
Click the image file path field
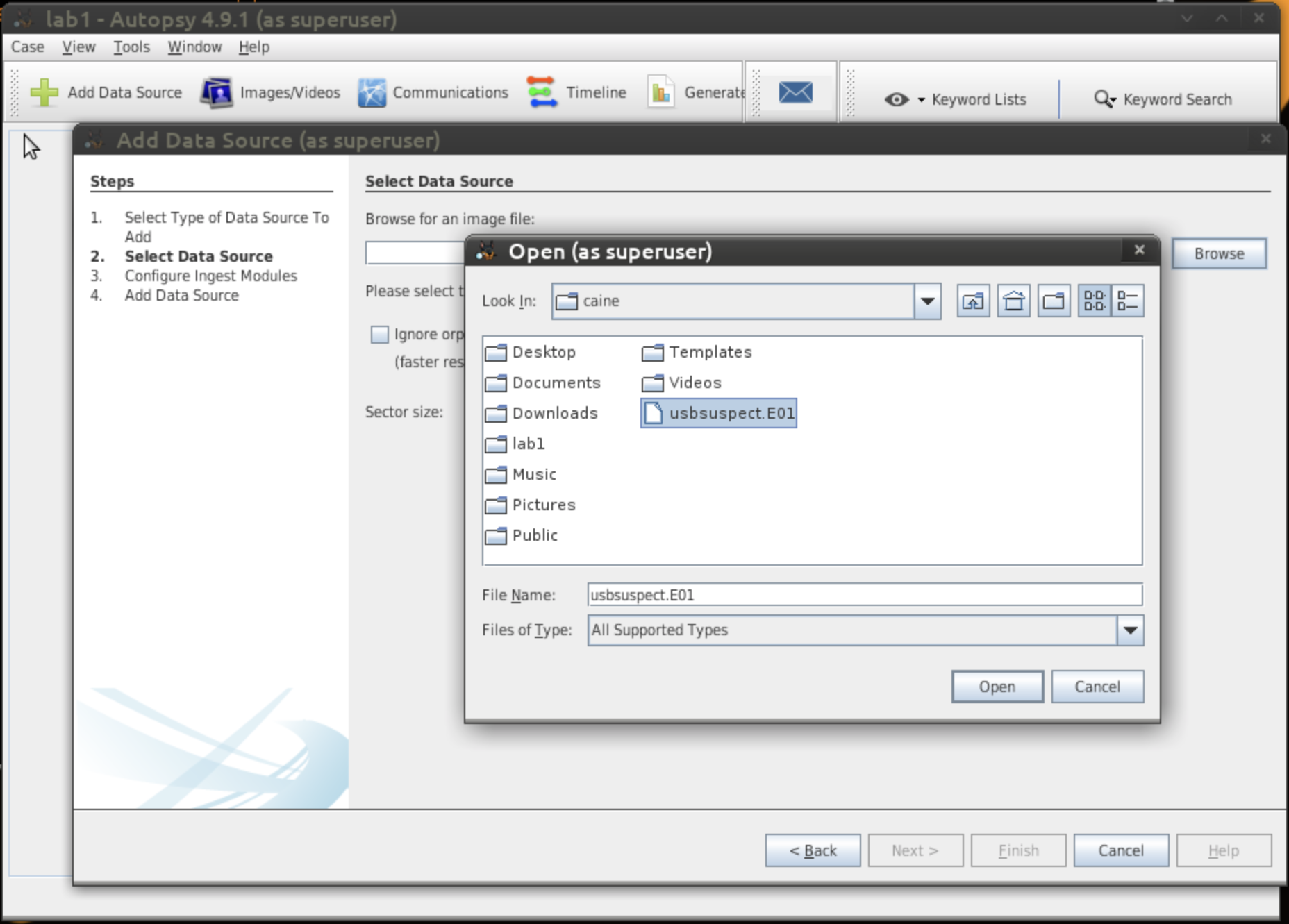point(415,253)
